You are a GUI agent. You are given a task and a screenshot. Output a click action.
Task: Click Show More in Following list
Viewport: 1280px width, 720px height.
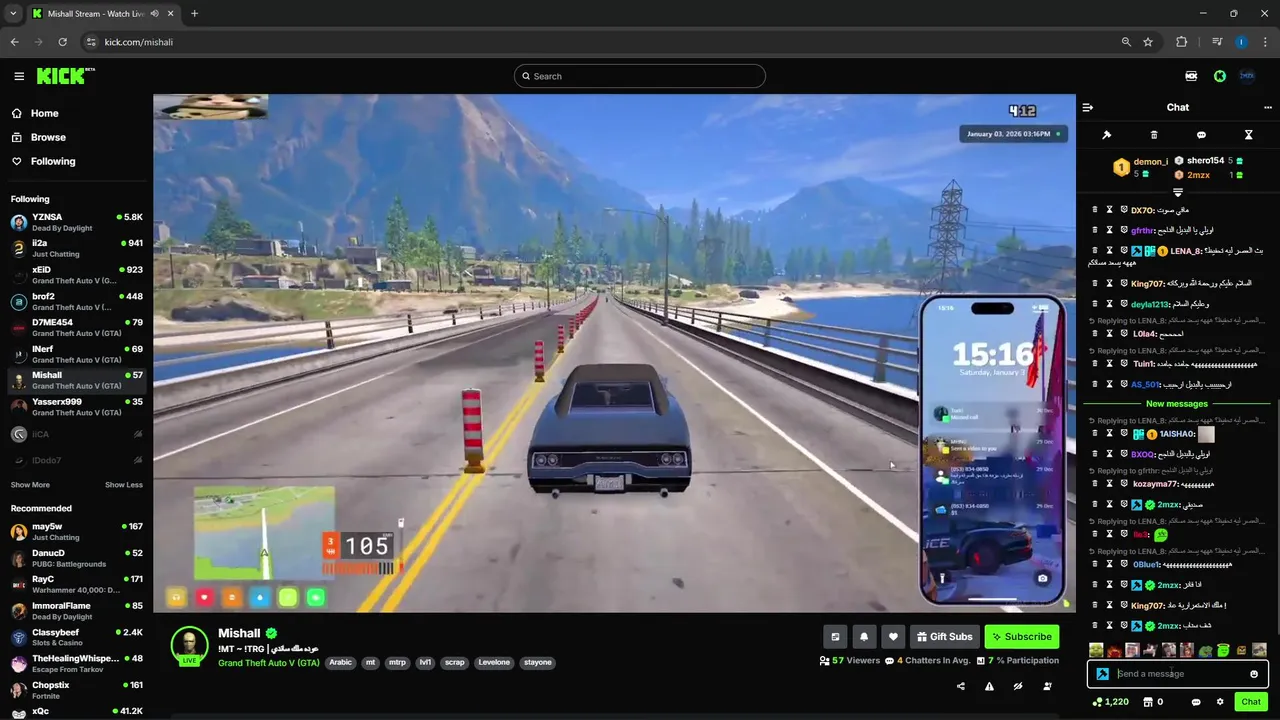point(30,485)
